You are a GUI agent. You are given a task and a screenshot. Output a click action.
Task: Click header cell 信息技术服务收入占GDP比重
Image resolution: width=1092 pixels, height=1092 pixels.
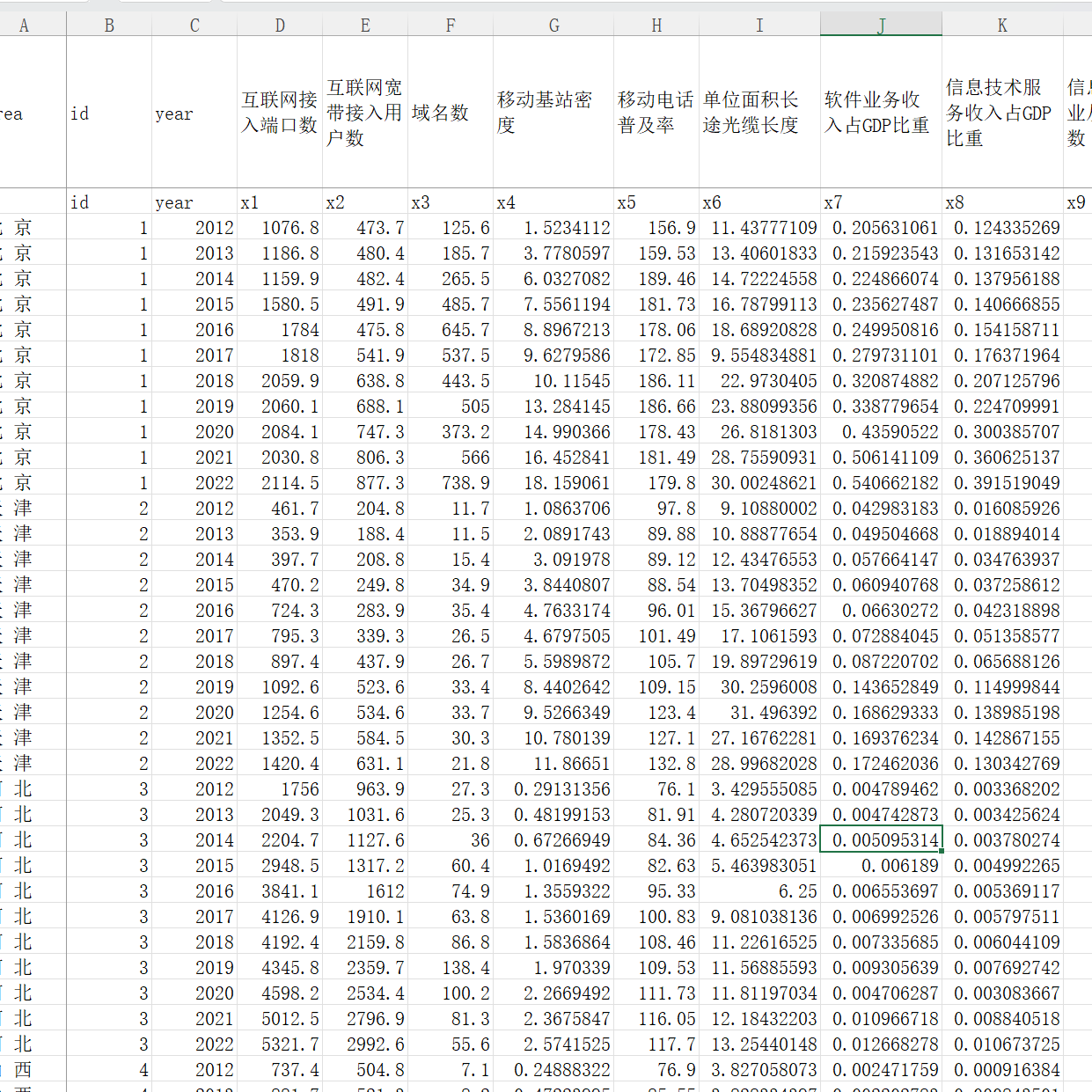coord(1002,113)
